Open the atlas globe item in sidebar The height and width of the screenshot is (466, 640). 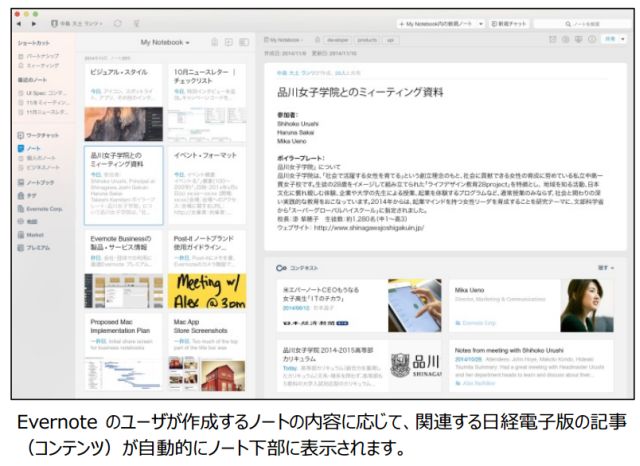pyautogui.click(x=27, y=222)
